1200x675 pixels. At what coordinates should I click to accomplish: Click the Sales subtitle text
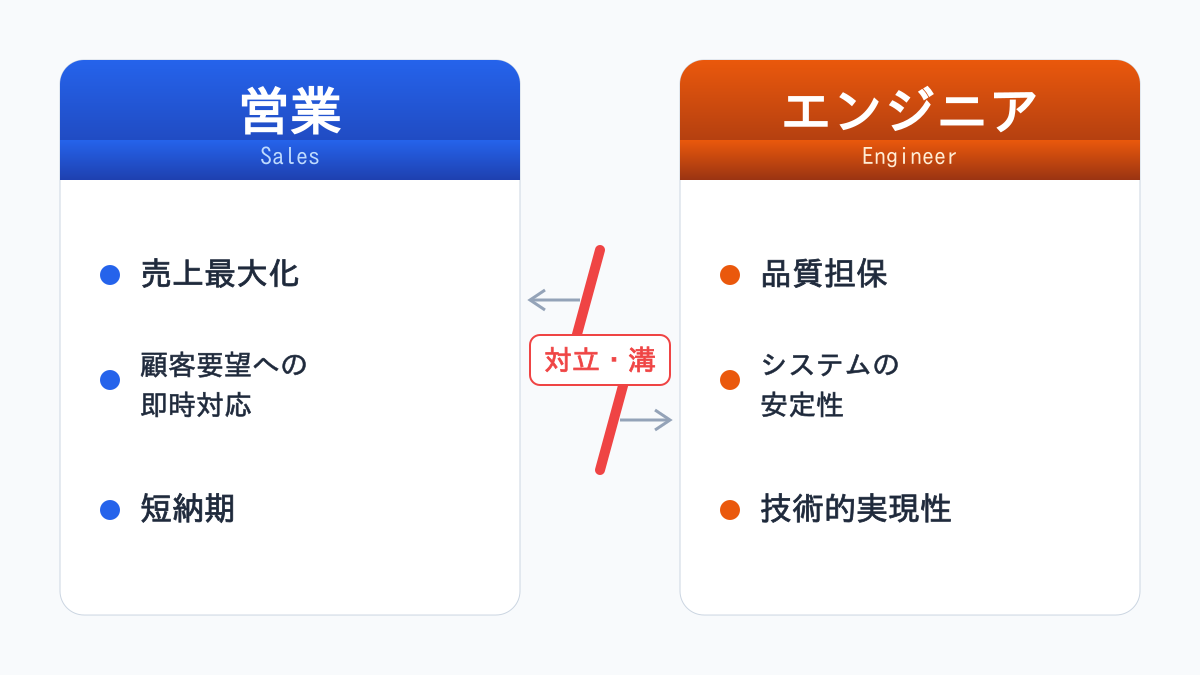click(x=290, y=156)
